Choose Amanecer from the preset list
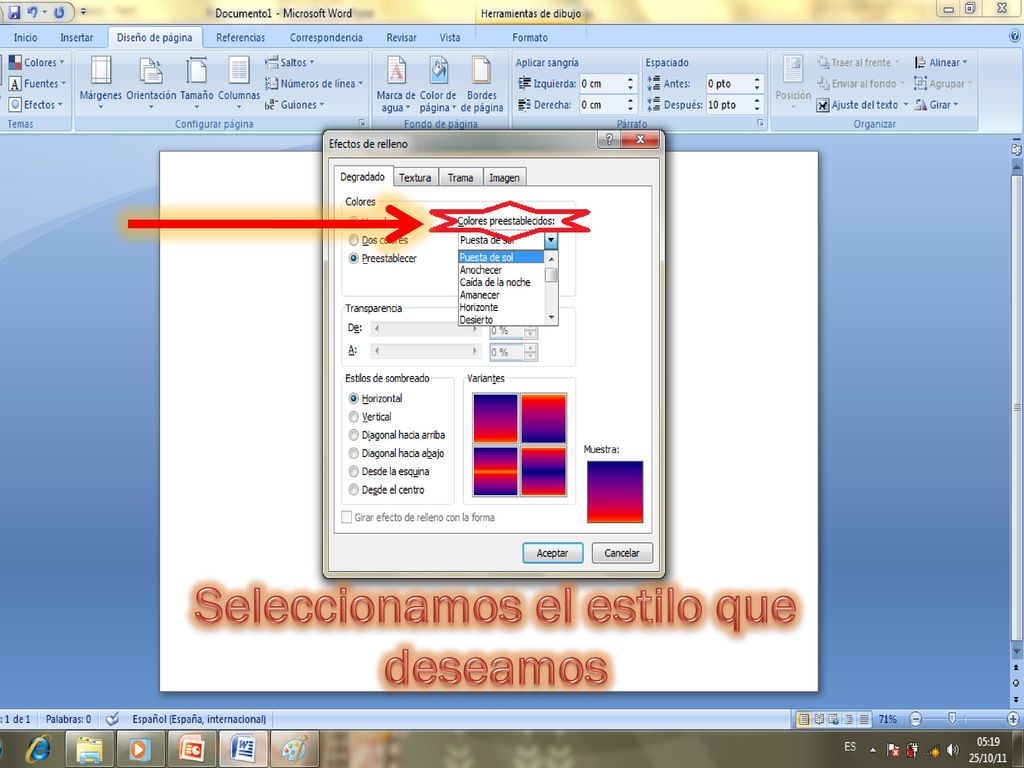This screenshot has width=1024, height=768. (x=501, y=295)
